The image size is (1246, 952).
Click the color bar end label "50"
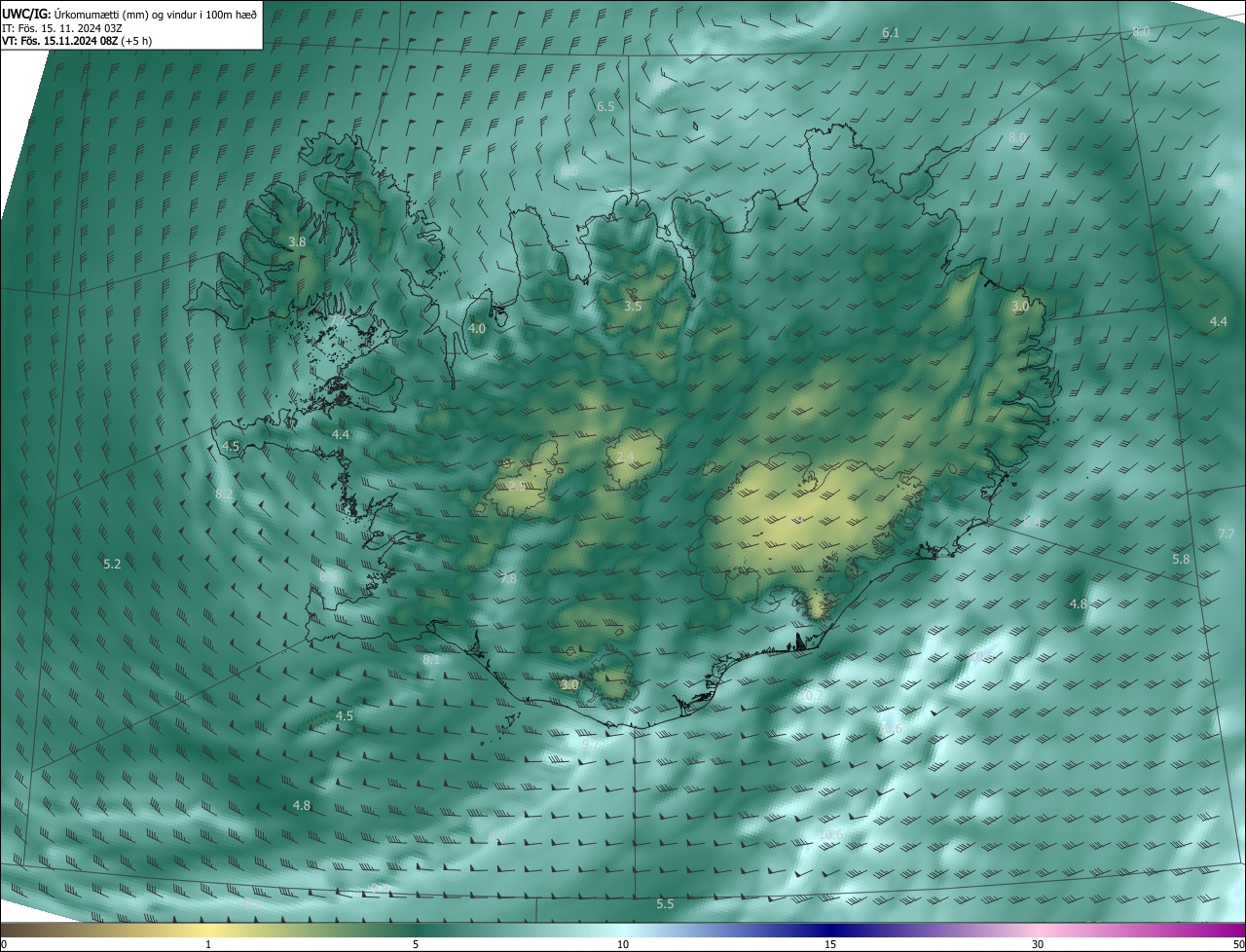(x=1238, y=944)
